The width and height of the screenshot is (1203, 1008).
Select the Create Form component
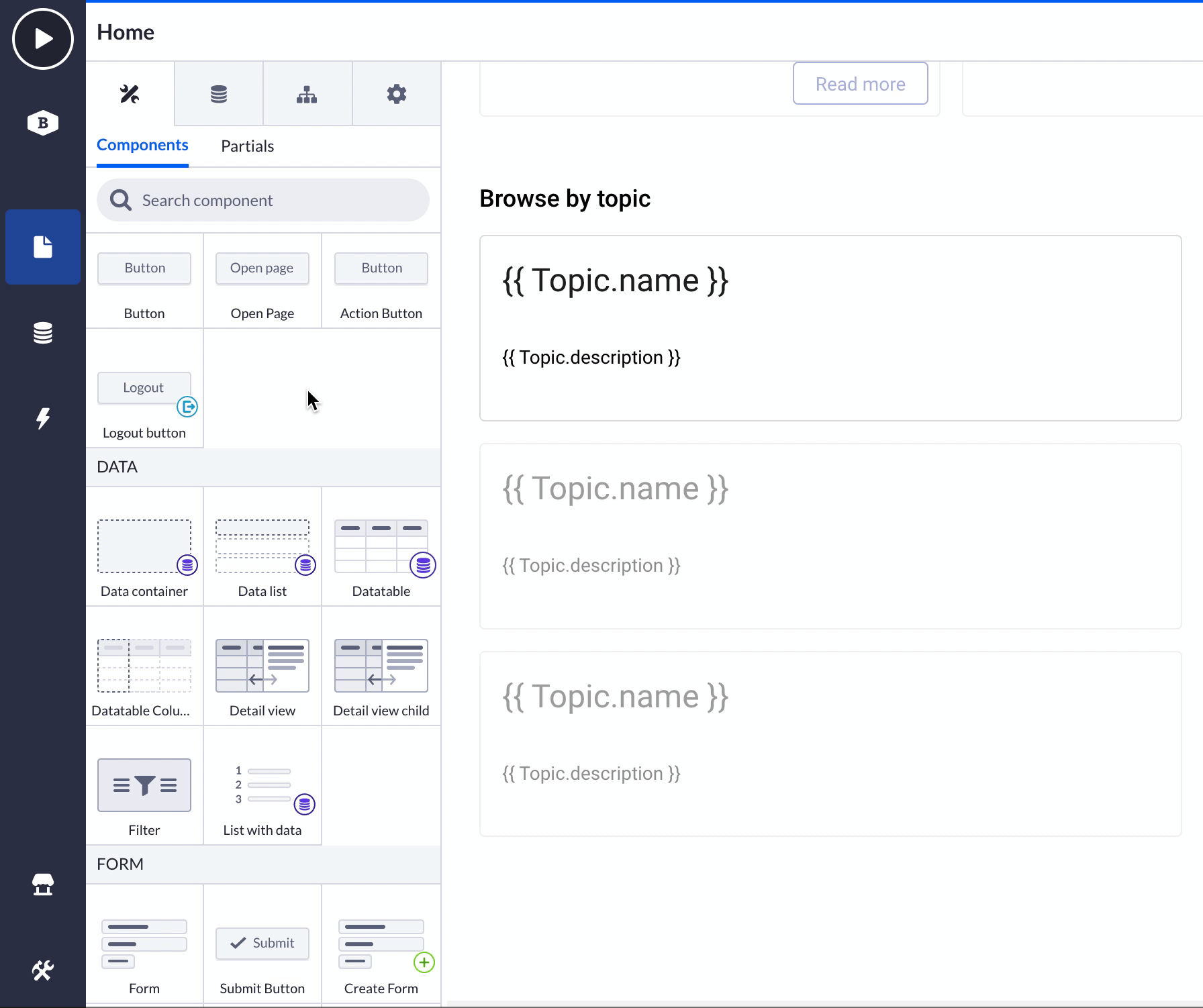click(381, 944)
